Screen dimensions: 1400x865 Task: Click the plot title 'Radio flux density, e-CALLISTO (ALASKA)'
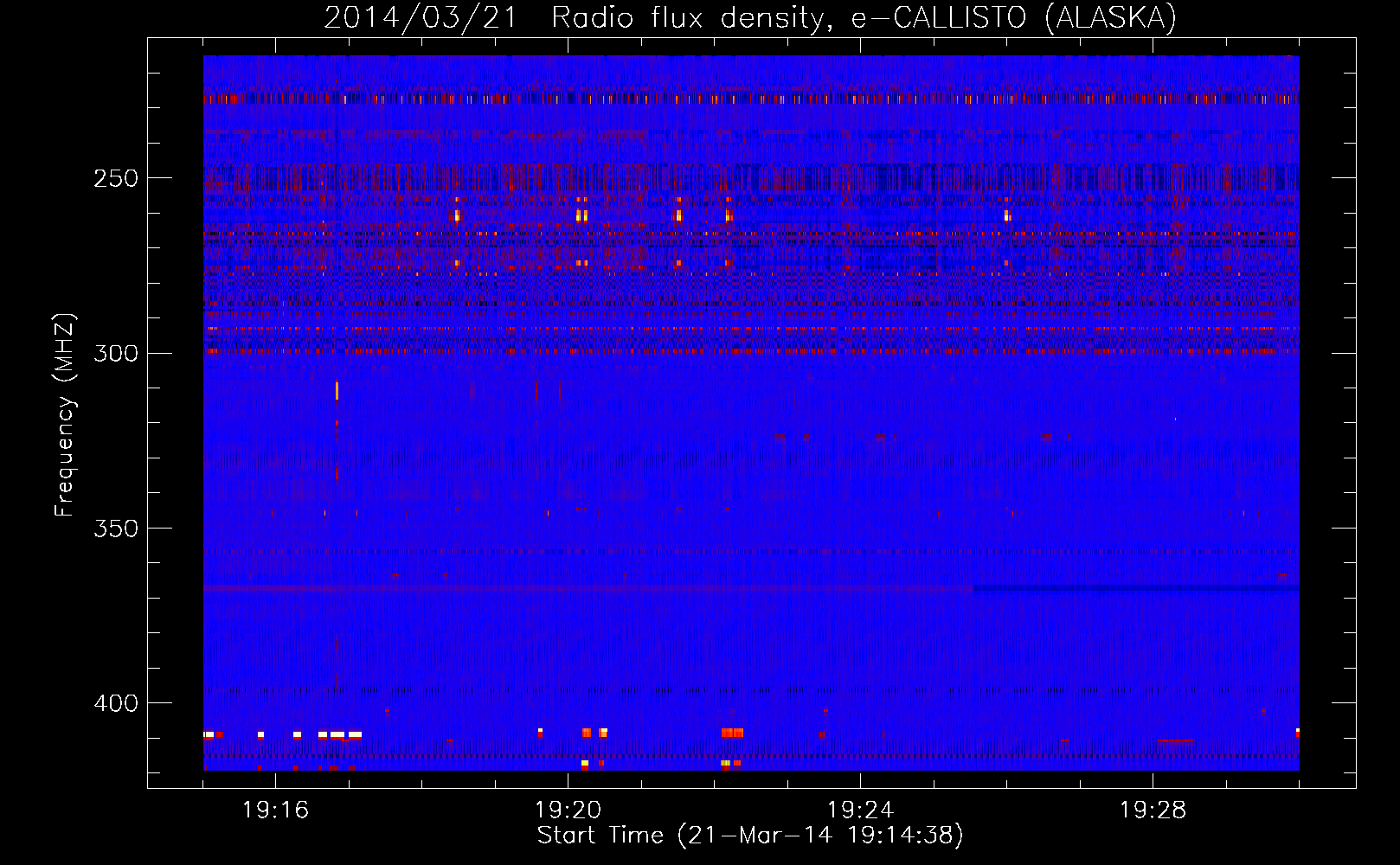(864, 17)
